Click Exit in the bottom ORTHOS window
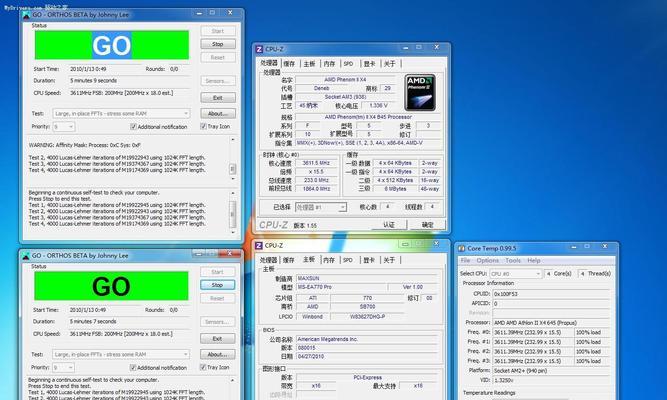 (217, 338)
